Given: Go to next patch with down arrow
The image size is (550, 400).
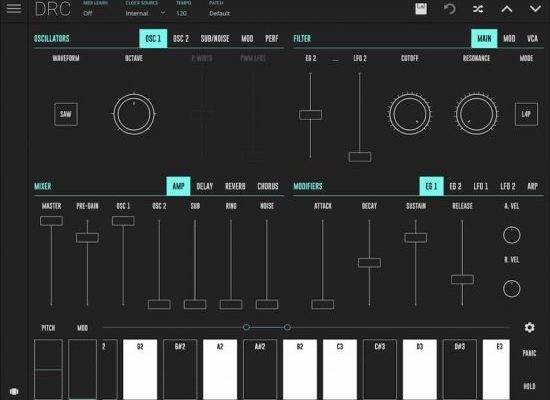Looking at the screenshot, I should 535,9.
